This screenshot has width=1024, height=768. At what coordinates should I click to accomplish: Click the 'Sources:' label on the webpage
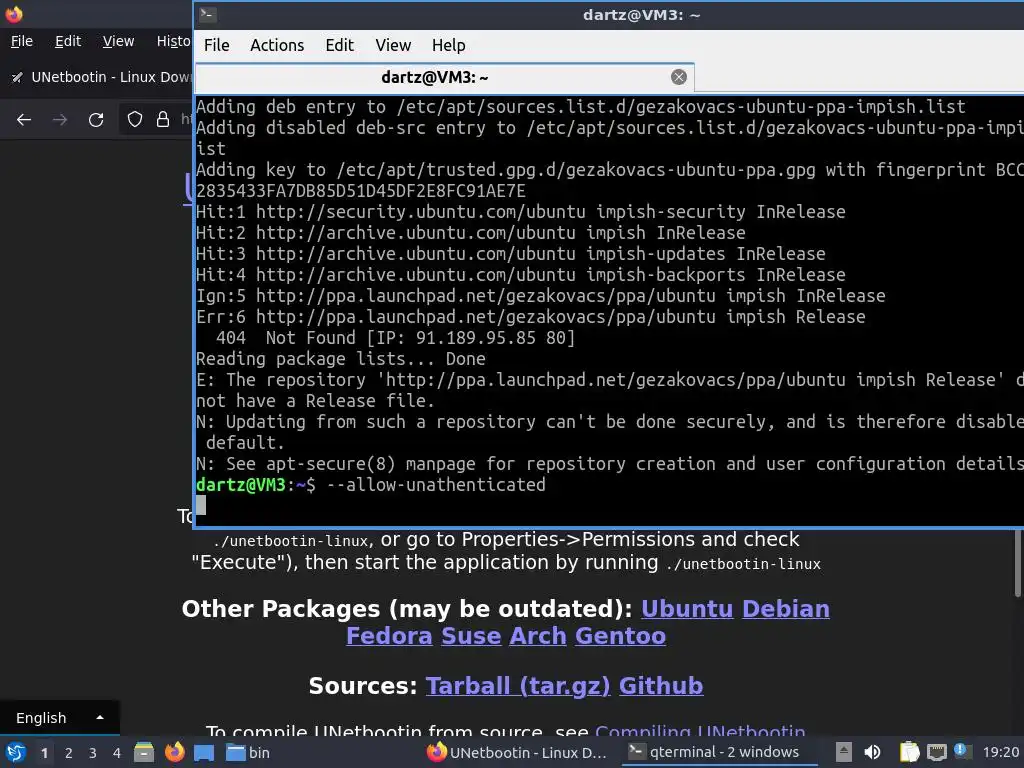362,686
